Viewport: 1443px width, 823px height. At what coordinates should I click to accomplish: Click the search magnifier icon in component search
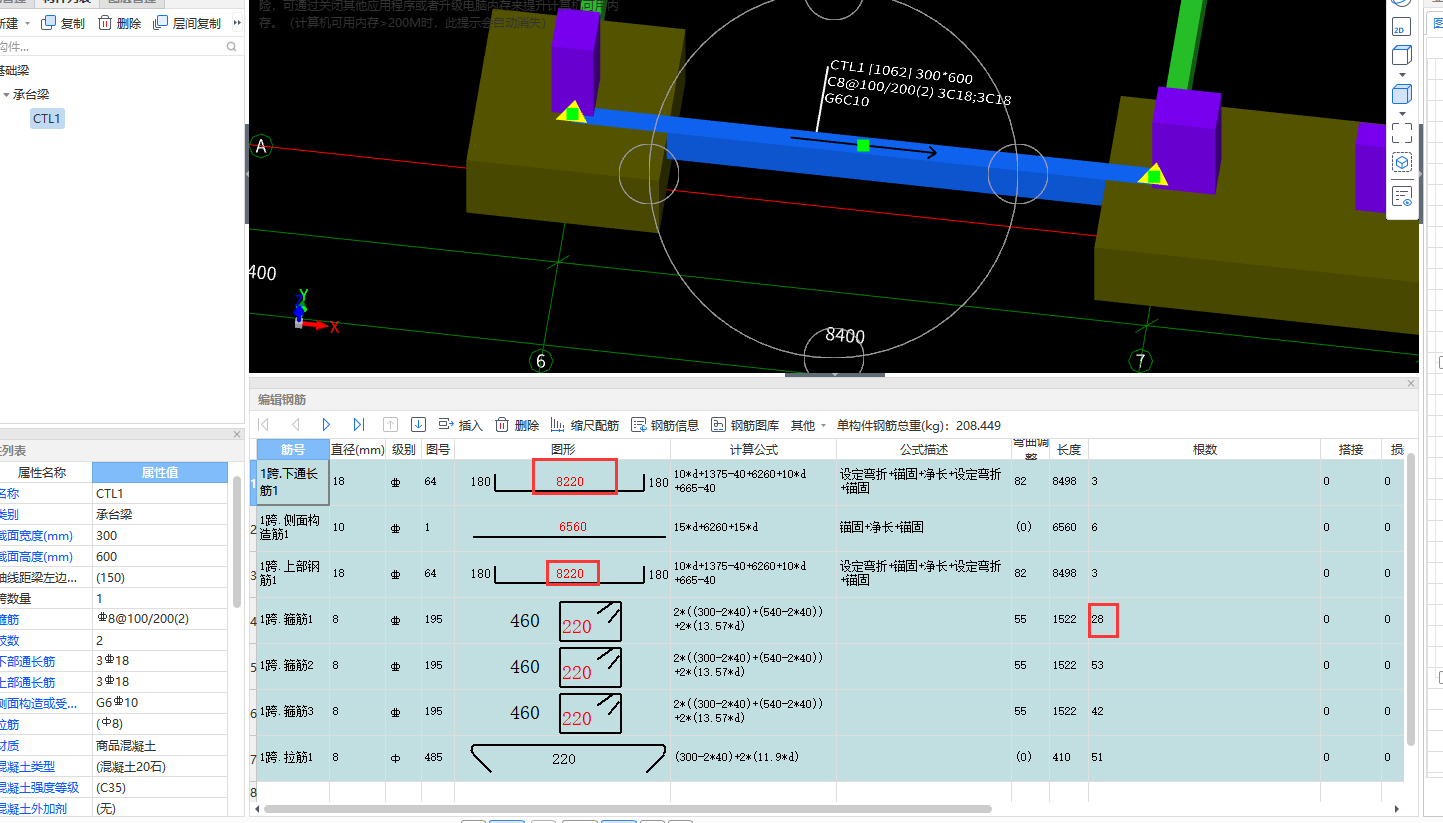[x=232, y=46]
